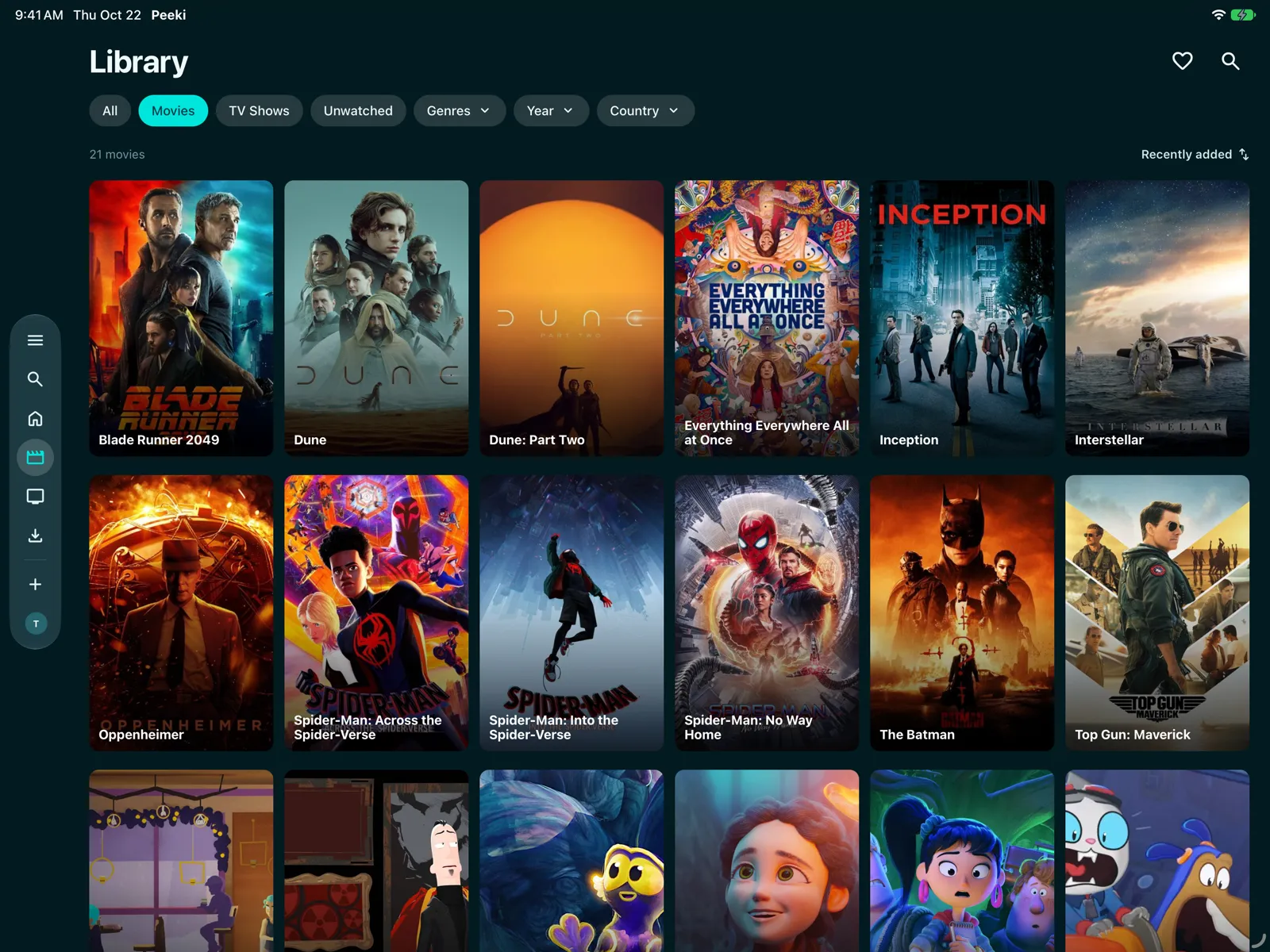Open the sidebar hamburger menu
This screenshot has width=1270, height=952.
[x=35, y=340]
